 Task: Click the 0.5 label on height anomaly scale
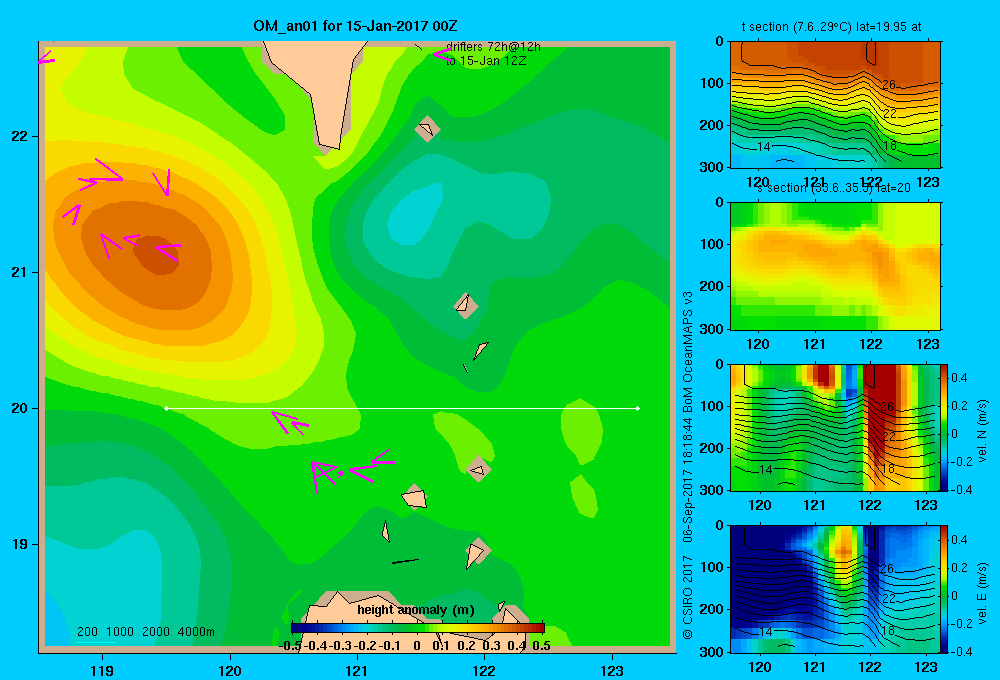point(541,646)
